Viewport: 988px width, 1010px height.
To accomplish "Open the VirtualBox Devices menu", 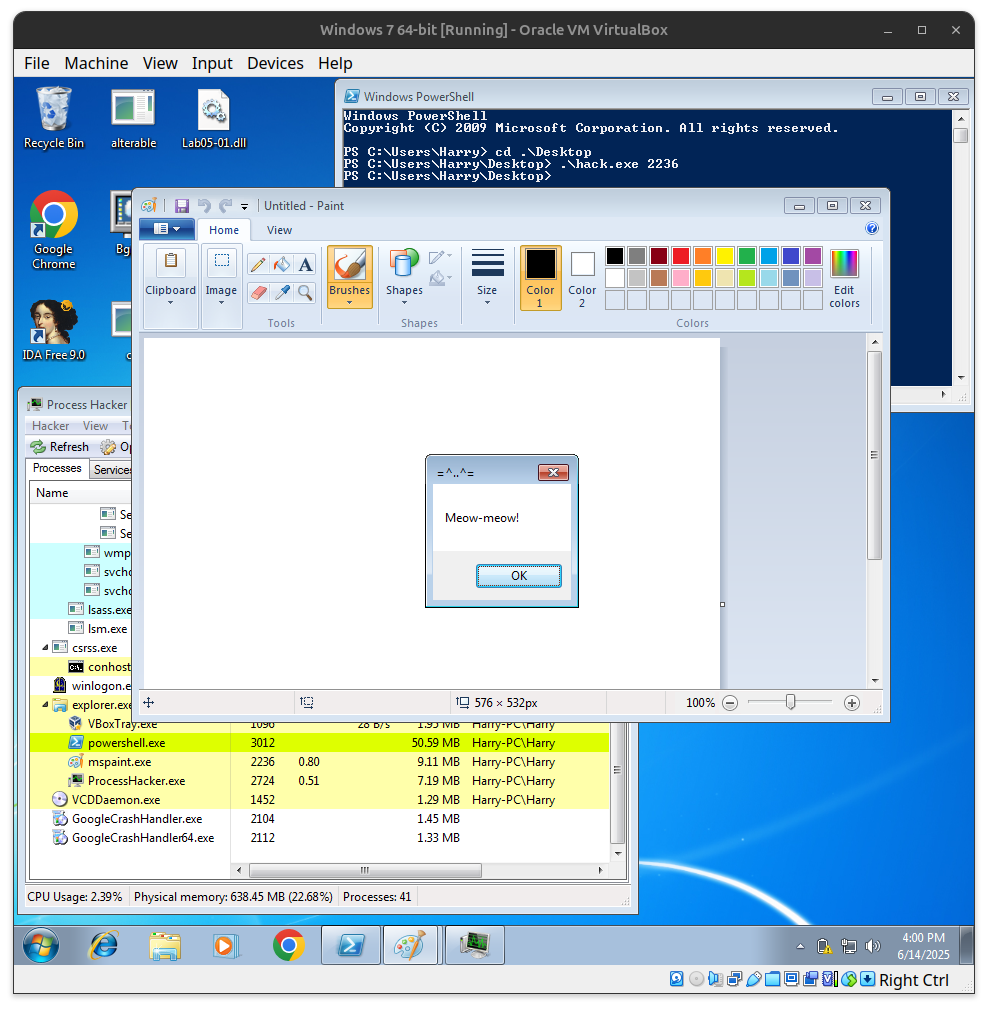I will click(x=275, y=63).
